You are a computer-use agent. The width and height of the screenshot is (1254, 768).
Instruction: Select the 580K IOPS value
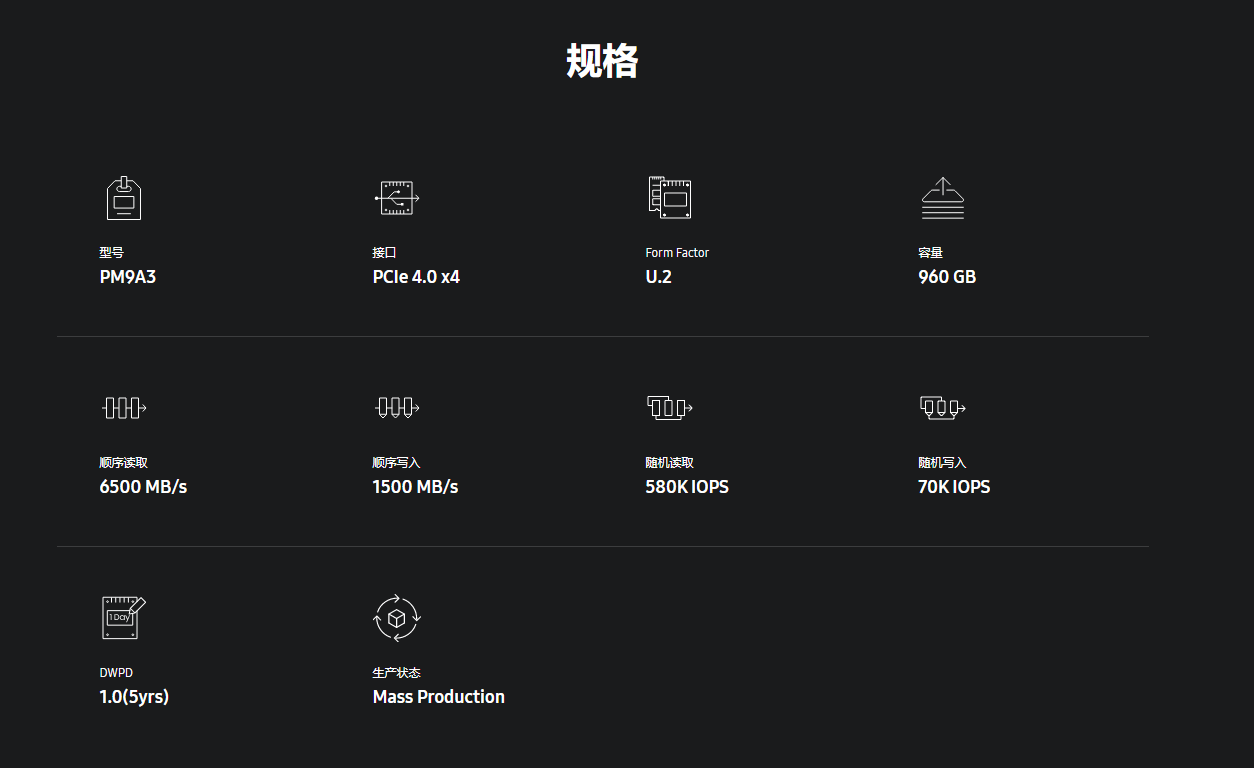click(x=687, y=487)
